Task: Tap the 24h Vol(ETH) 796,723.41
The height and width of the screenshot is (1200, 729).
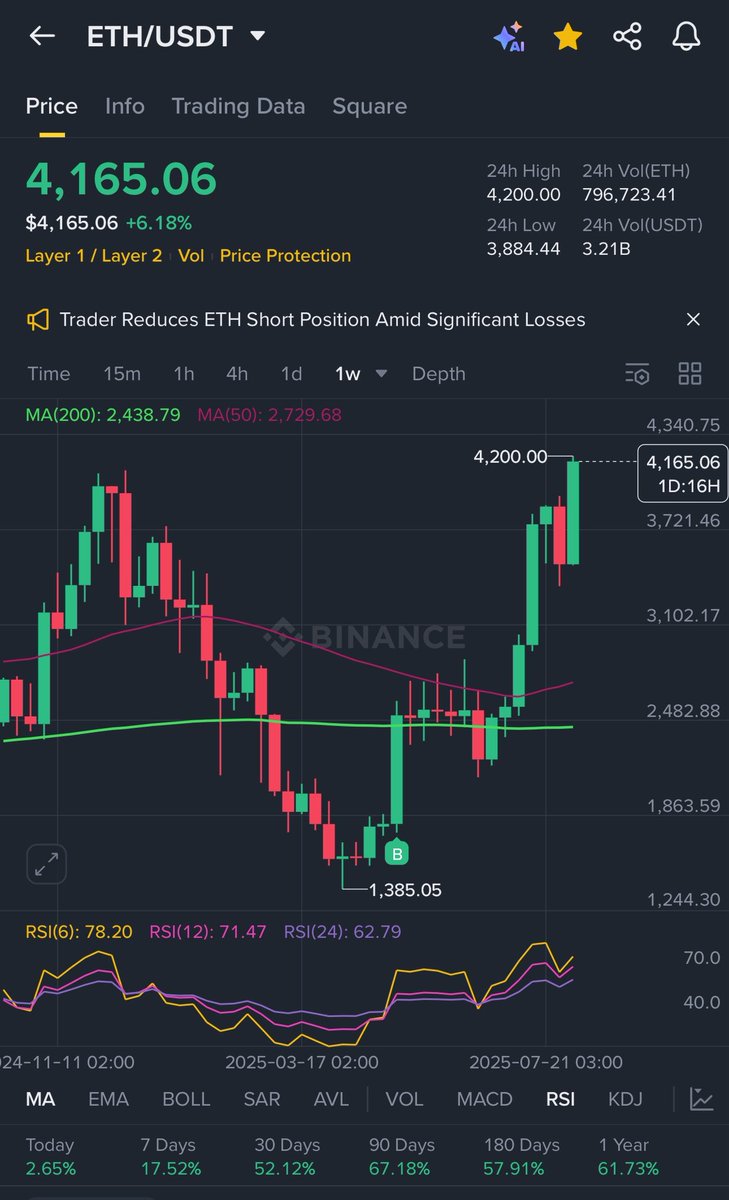Action: point(629,195)
